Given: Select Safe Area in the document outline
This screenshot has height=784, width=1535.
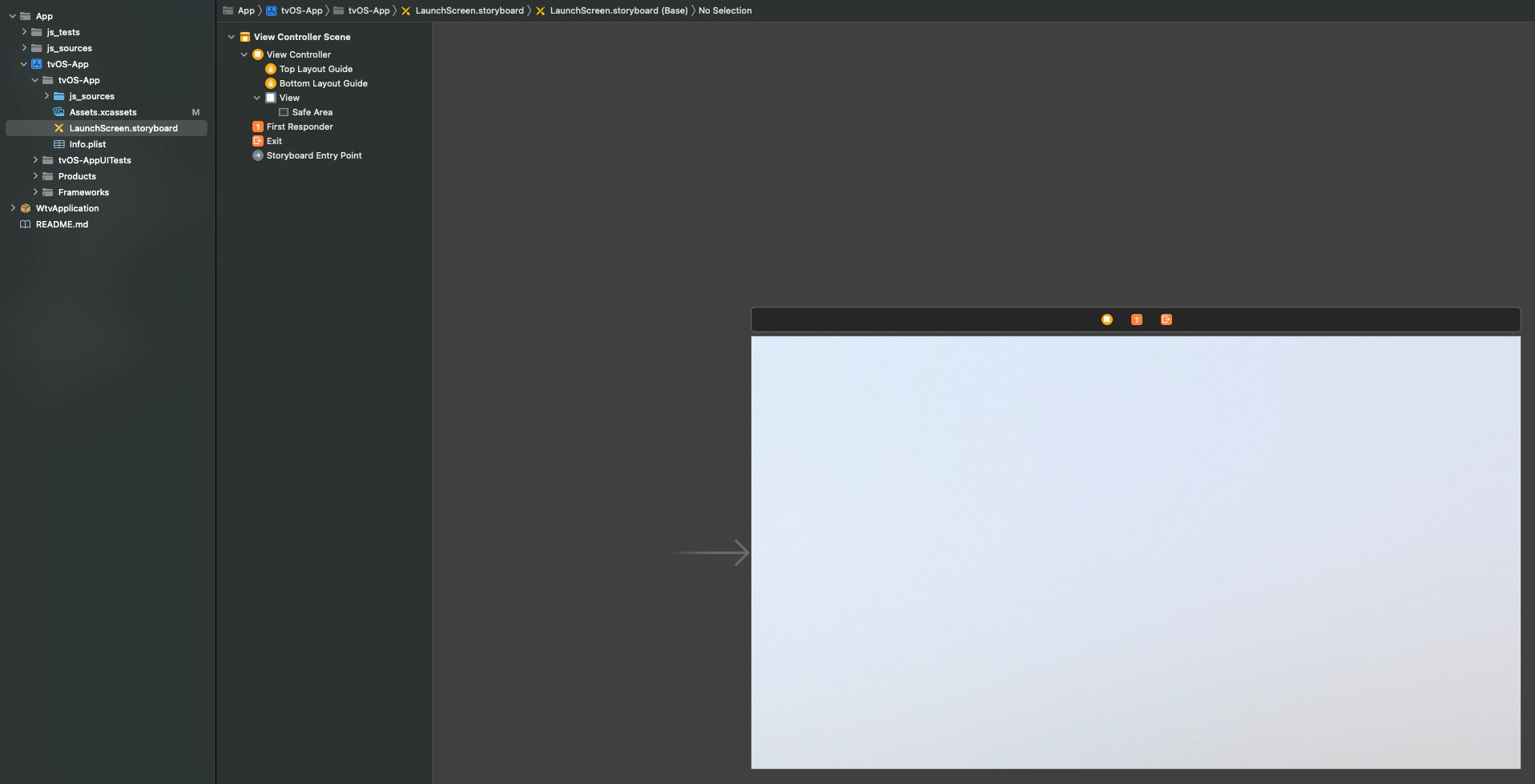Looking at the screenshot, I should click(312, 112).
